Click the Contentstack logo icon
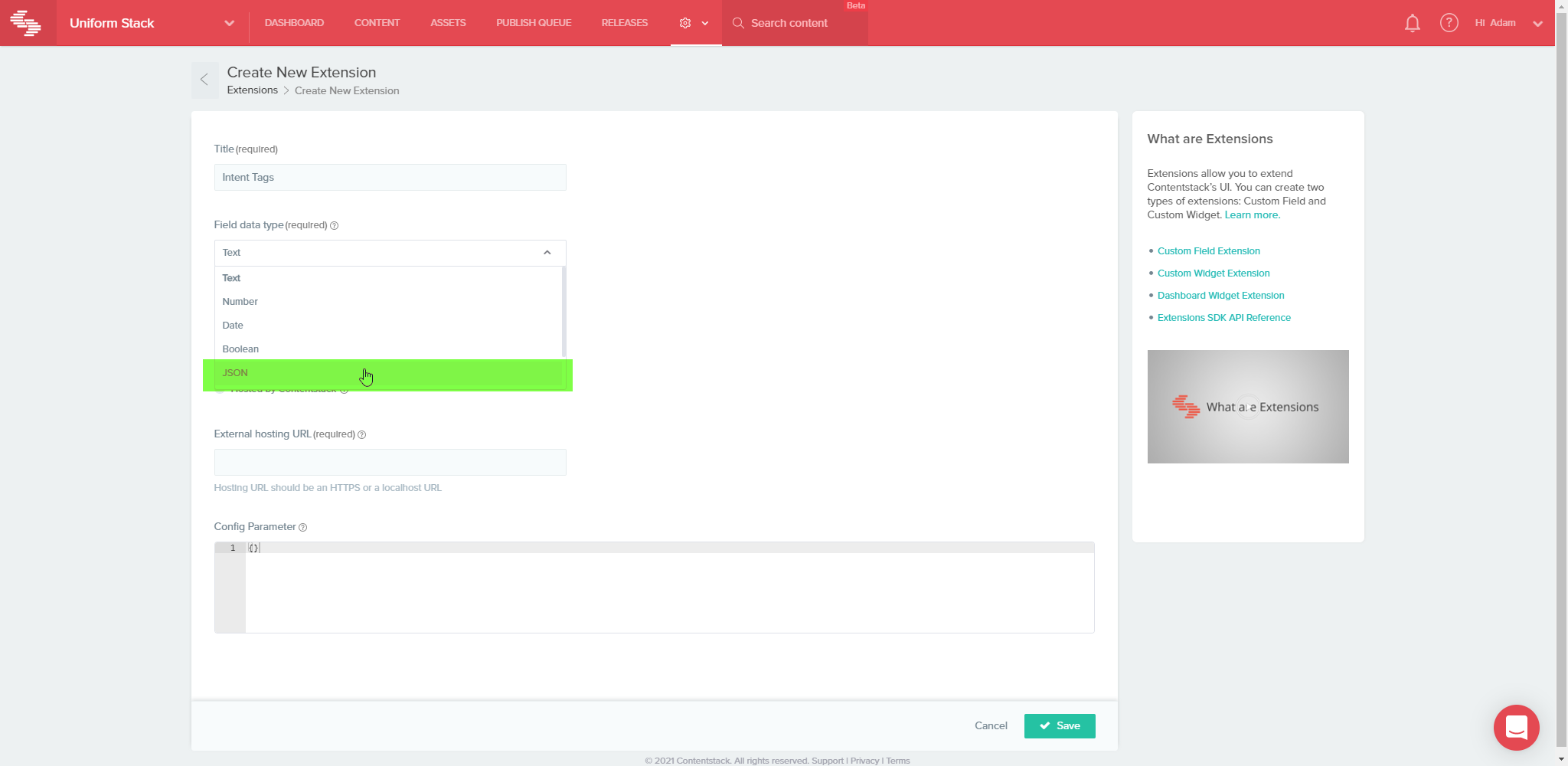 click(x=26, y=23)
